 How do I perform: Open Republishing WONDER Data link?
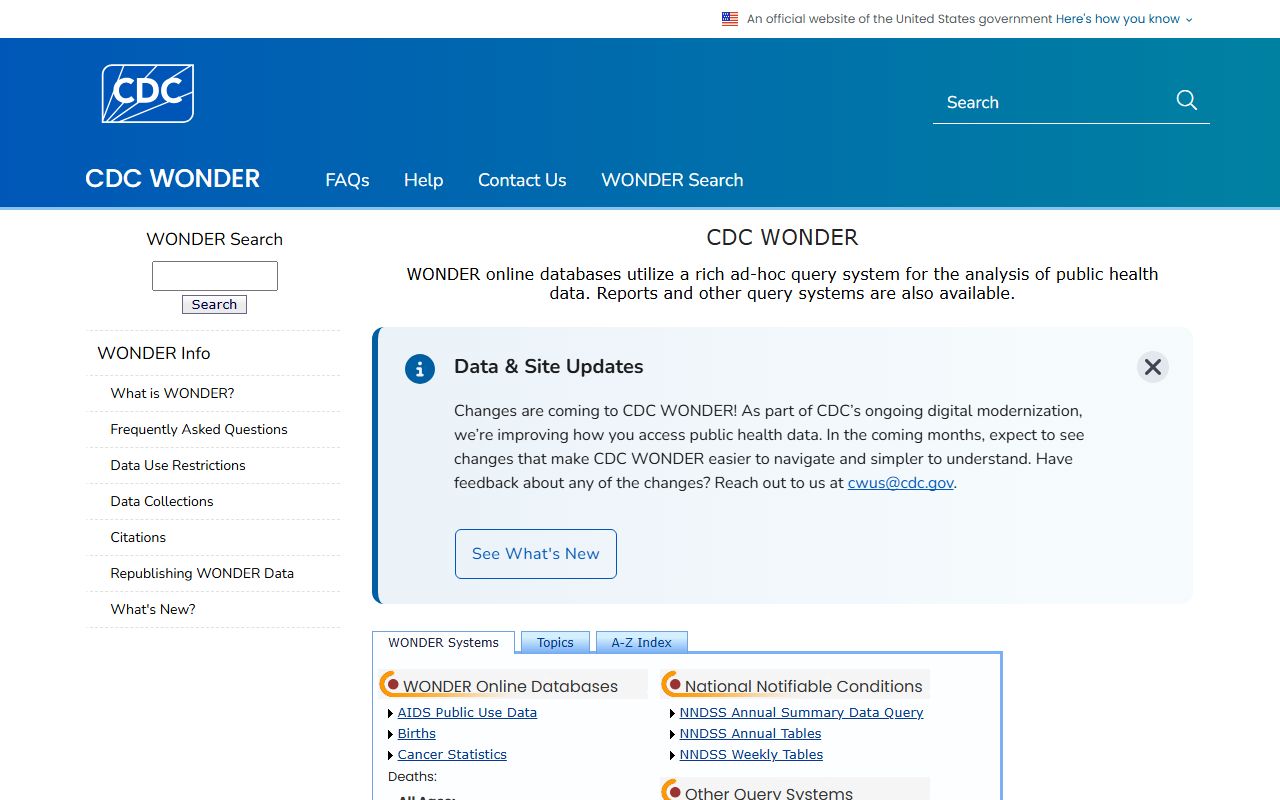point(202,573)
